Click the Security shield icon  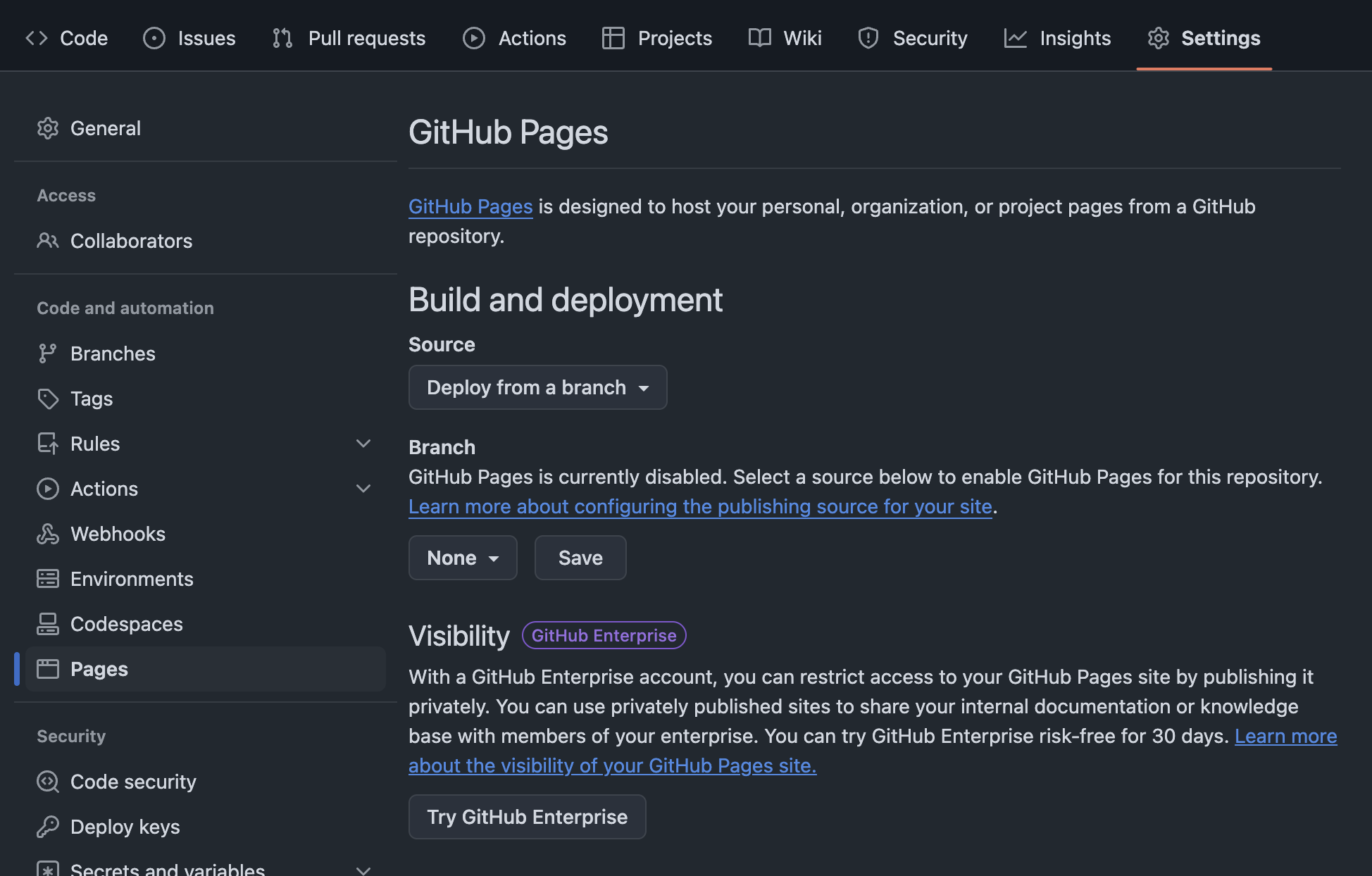click(868, 38)
